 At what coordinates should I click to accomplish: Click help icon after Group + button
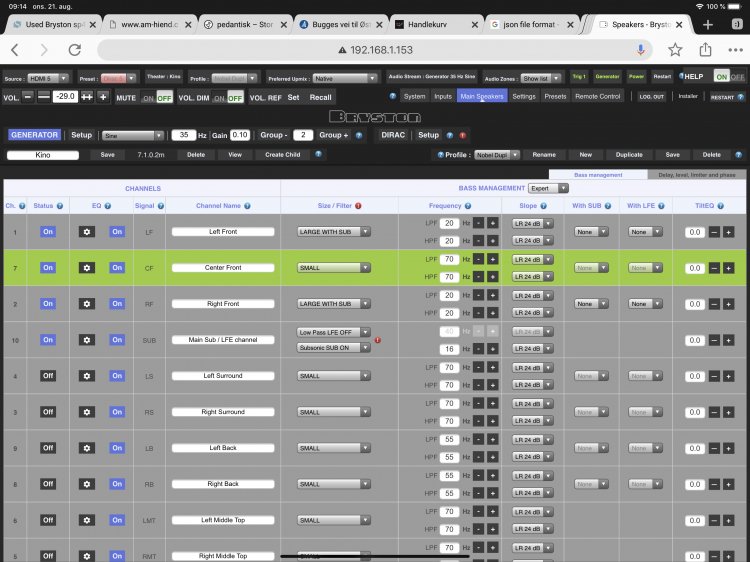(359, 135)
